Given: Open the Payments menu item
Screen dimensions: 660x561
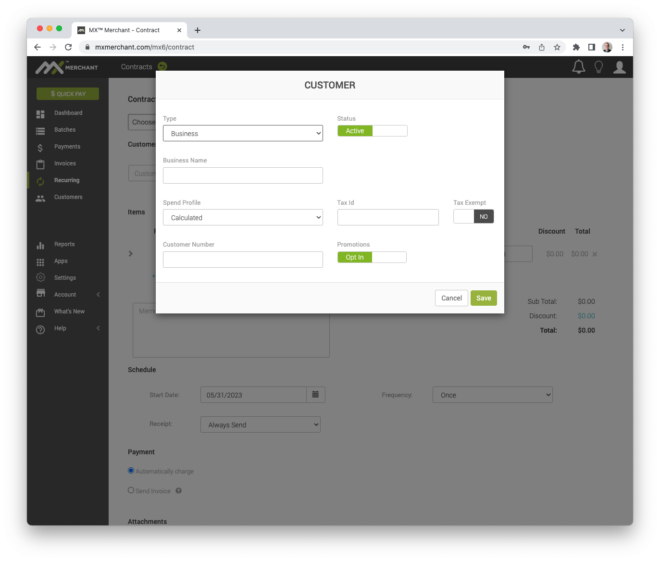Looking at the screenshot, I should click(x=67, y=146).
